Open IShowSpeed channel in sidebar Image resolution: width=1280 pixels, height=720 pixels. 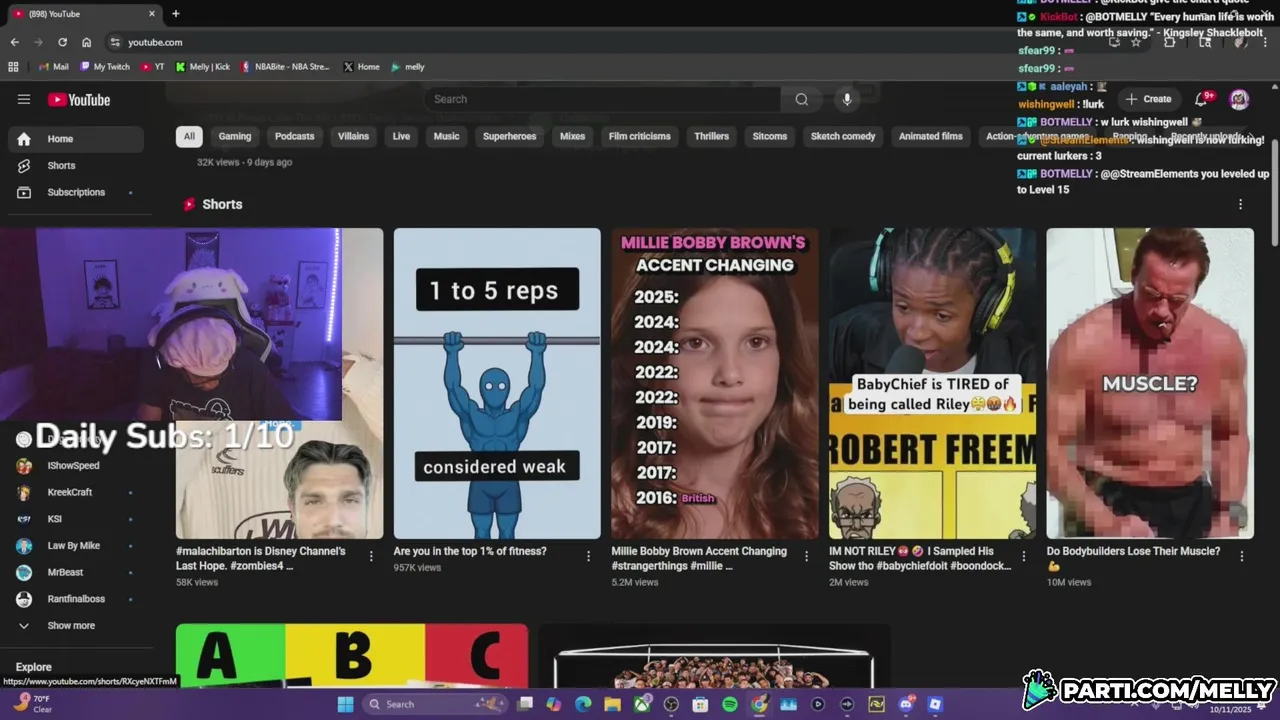[x=76, y=465]
